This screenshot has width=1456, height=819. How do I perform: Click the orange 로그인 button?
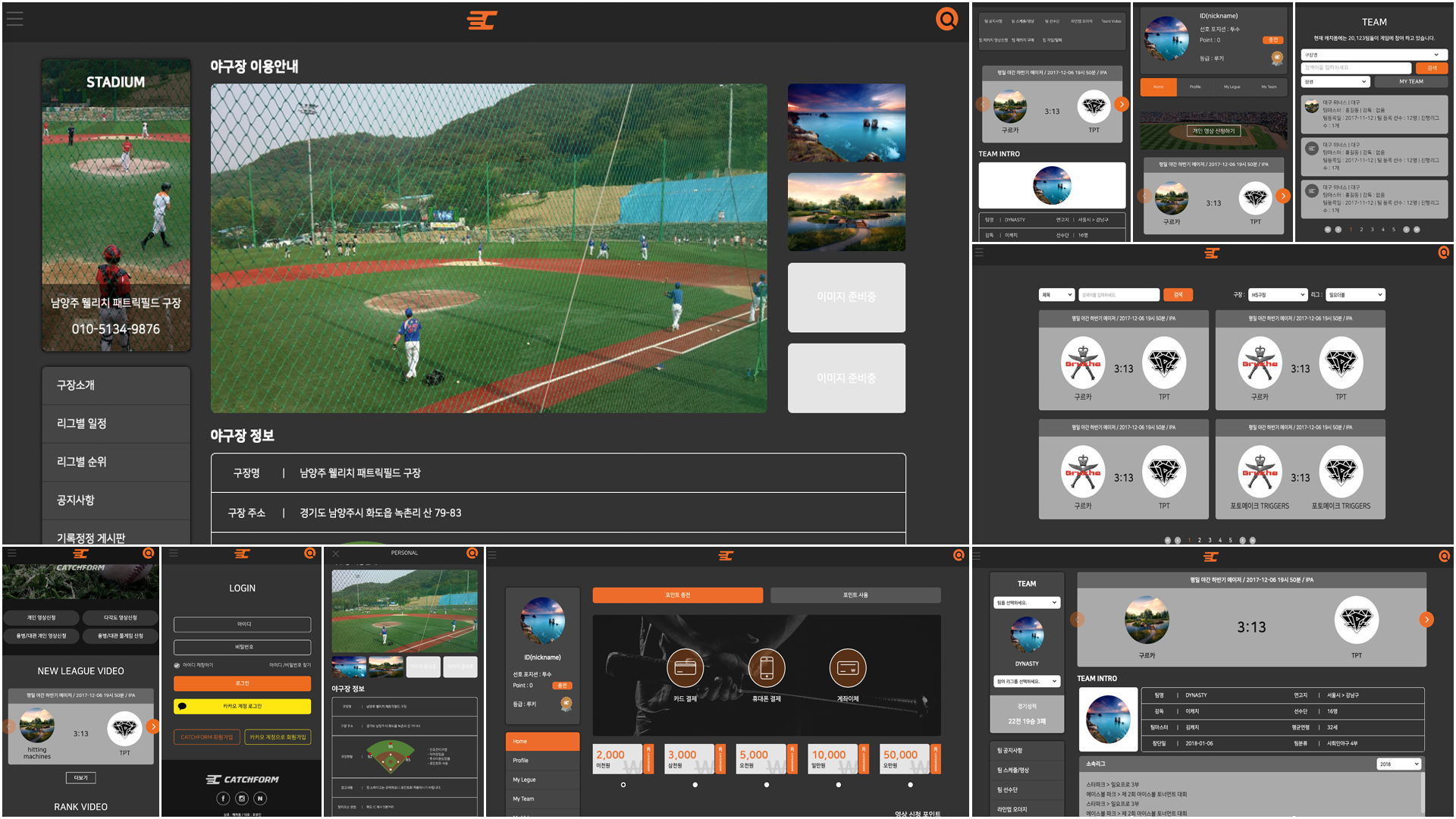242,683
